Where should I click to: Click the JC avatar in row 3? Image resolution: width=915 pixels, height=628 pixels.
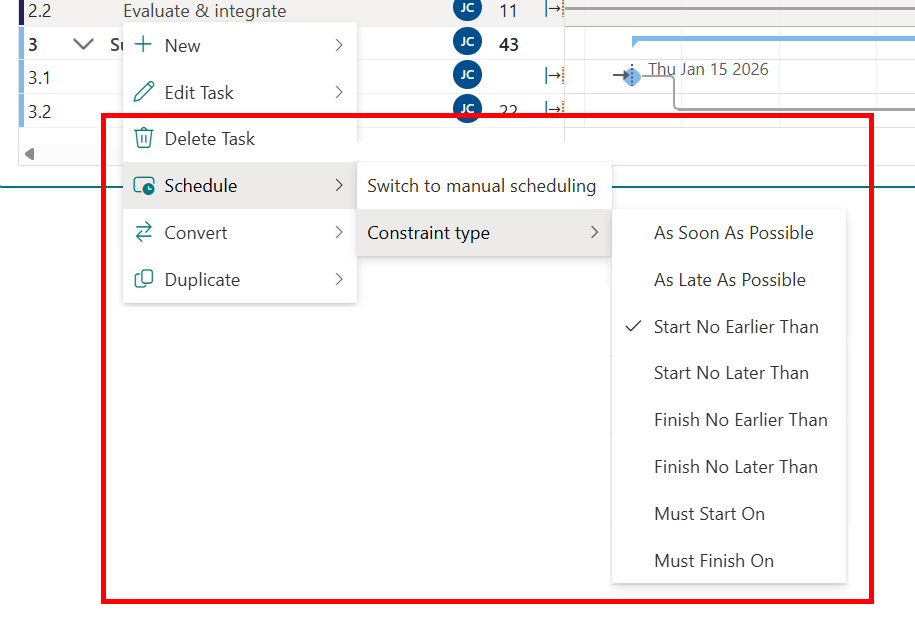[x=467, y=42]
